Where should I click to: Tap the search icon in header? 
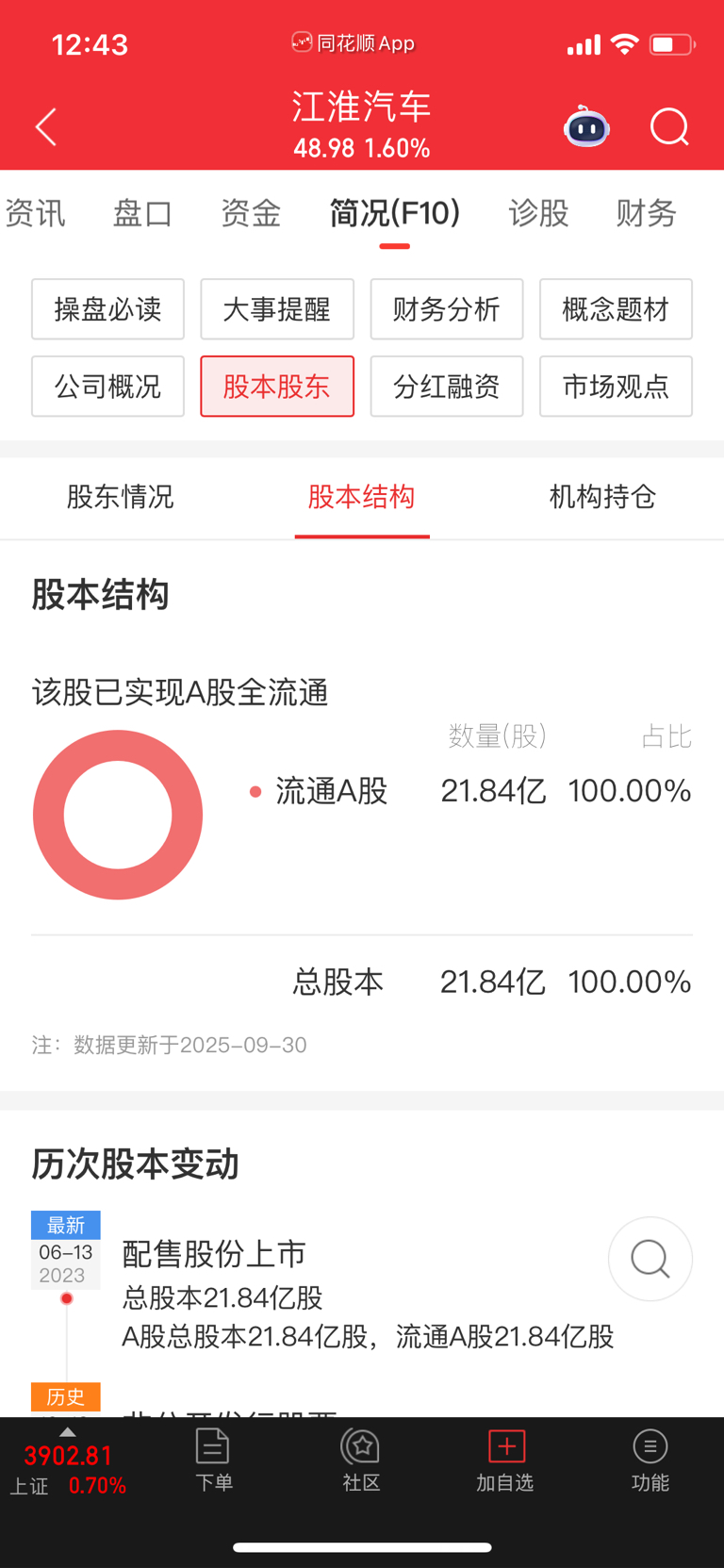(x=669, y=127)
